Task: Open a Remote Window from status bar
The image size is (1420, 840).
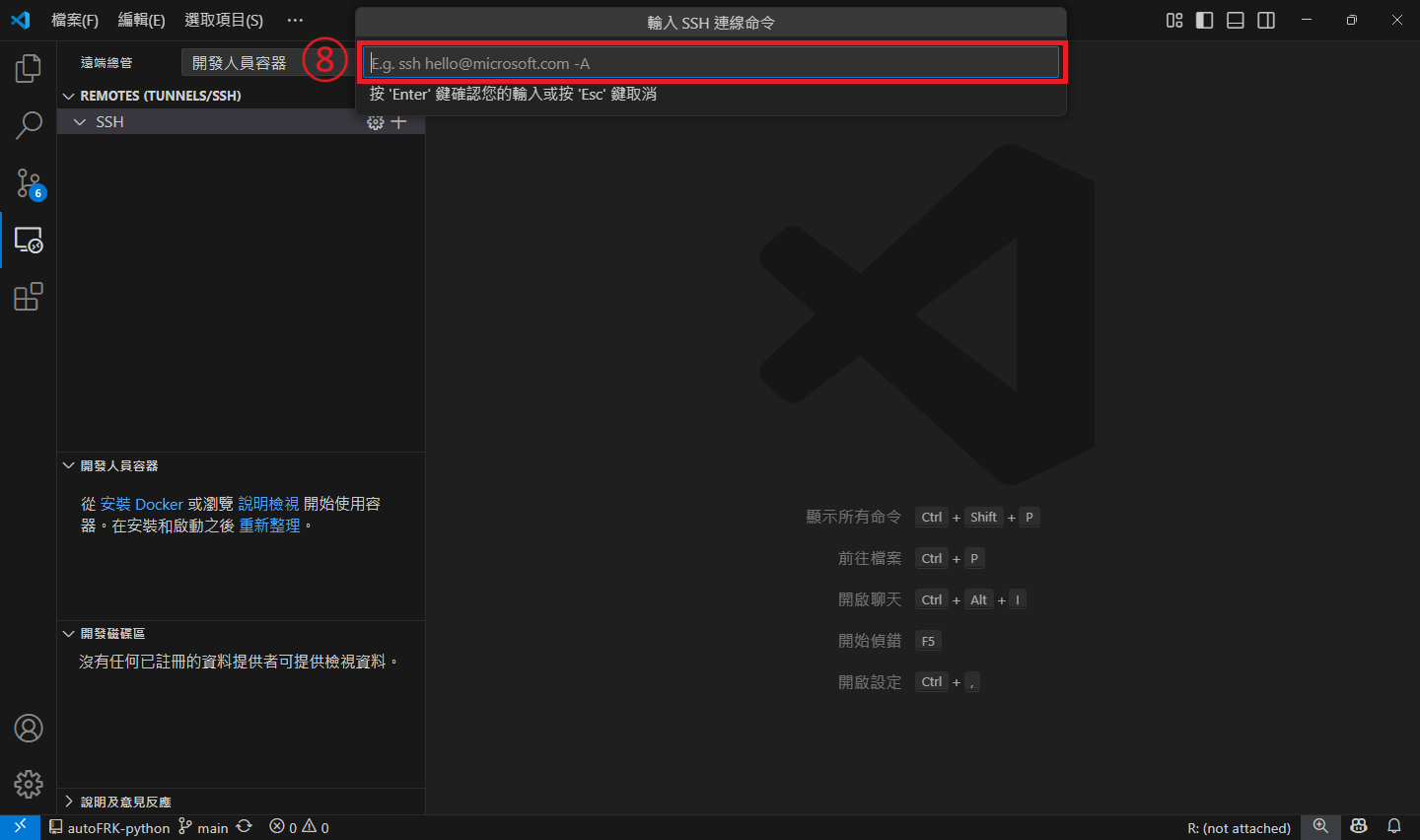Action: click(x=20, y=827)
